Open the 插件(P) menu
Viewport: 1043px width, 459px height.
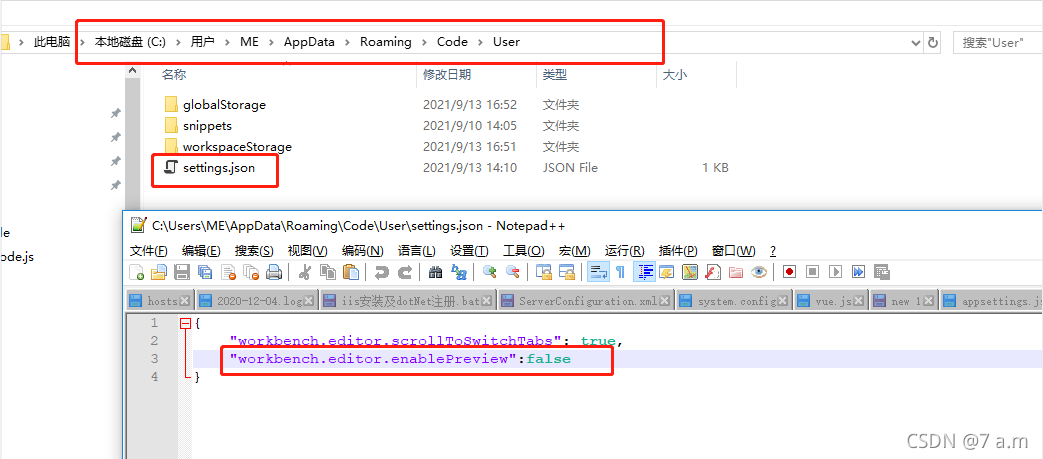click(x=678, y=251)
